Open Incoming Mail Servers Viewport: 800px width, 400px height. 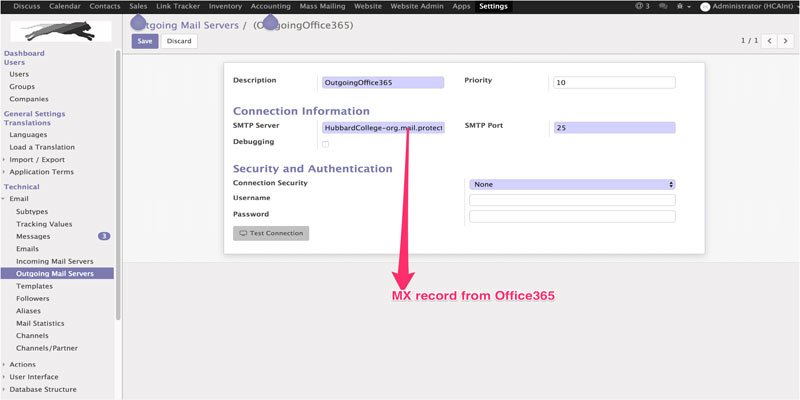pos(55,261)
